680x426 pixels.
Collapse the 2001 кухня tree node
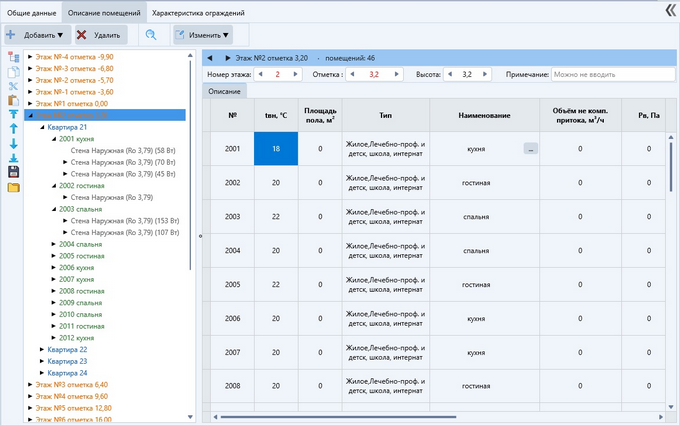[54, 139]
